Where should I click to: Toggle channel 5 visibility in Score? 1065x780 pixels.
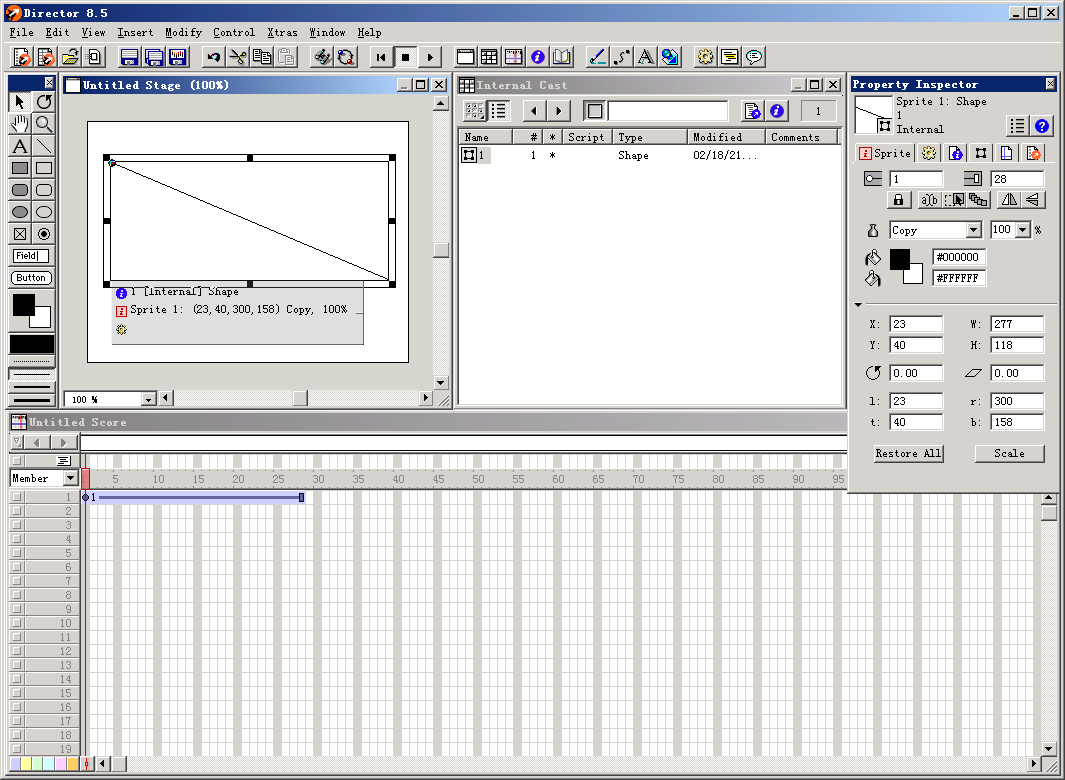click(16, 553)
